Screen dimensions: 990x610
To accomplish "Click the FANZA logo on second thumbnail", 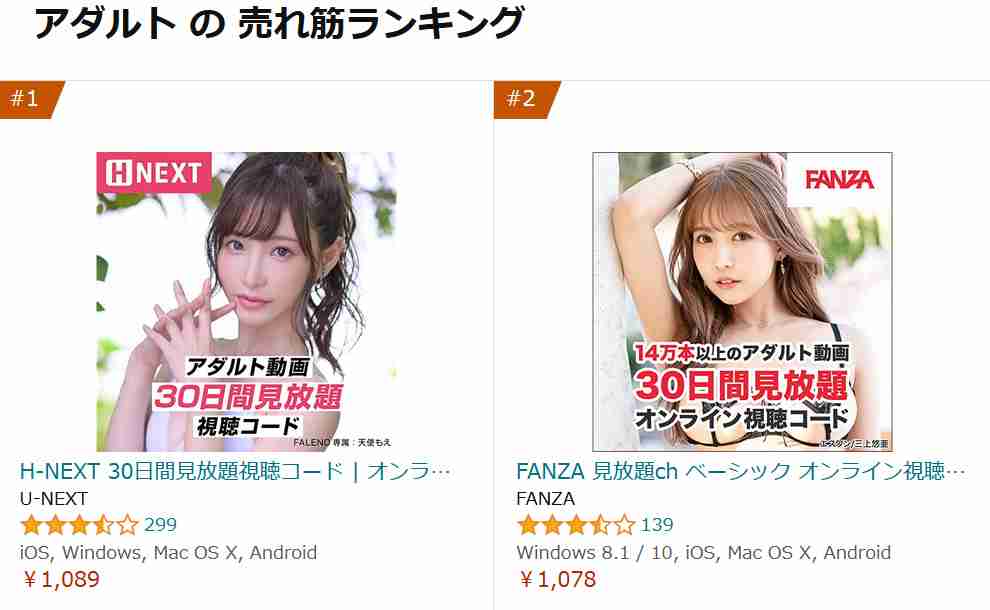I will click(839, 180).
